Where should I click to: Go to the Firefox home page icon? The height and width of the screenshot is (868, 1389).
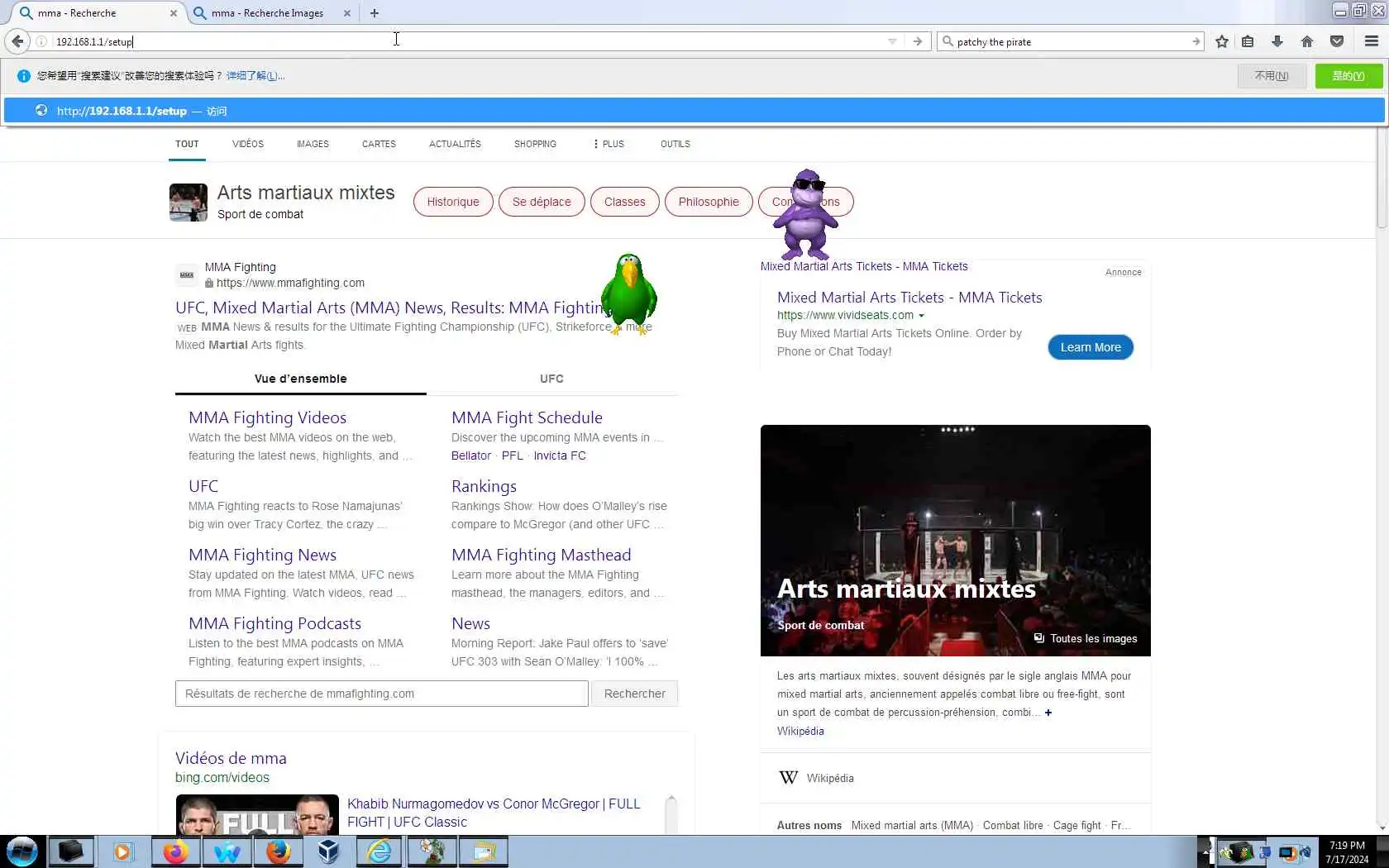pos(1307,41)
